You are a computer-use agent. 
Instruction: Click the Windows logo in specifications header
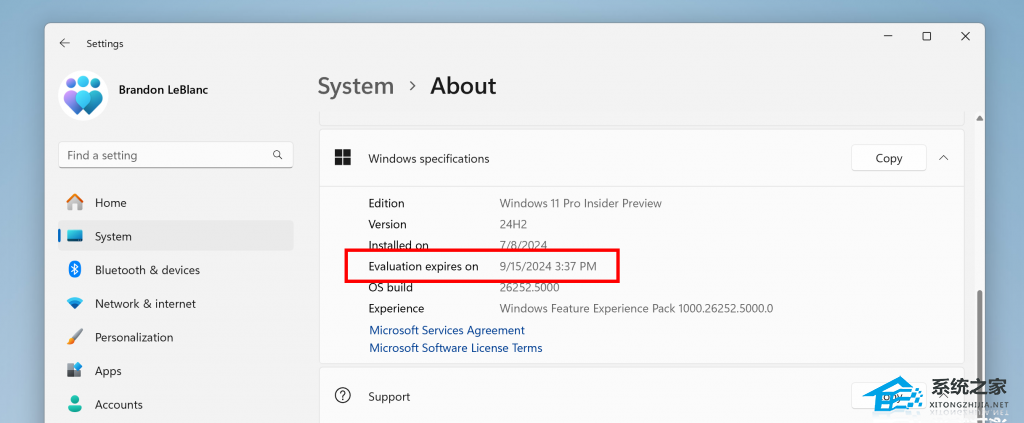pos(343,158)
